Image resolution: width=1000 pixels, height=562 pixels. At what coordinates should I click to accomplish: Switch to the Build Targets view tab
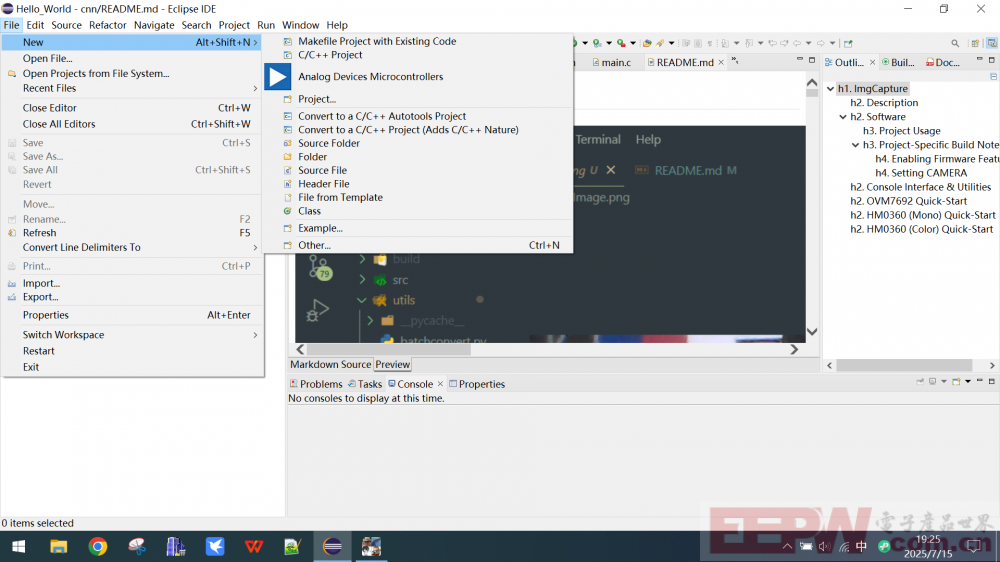tap(898, 62)
